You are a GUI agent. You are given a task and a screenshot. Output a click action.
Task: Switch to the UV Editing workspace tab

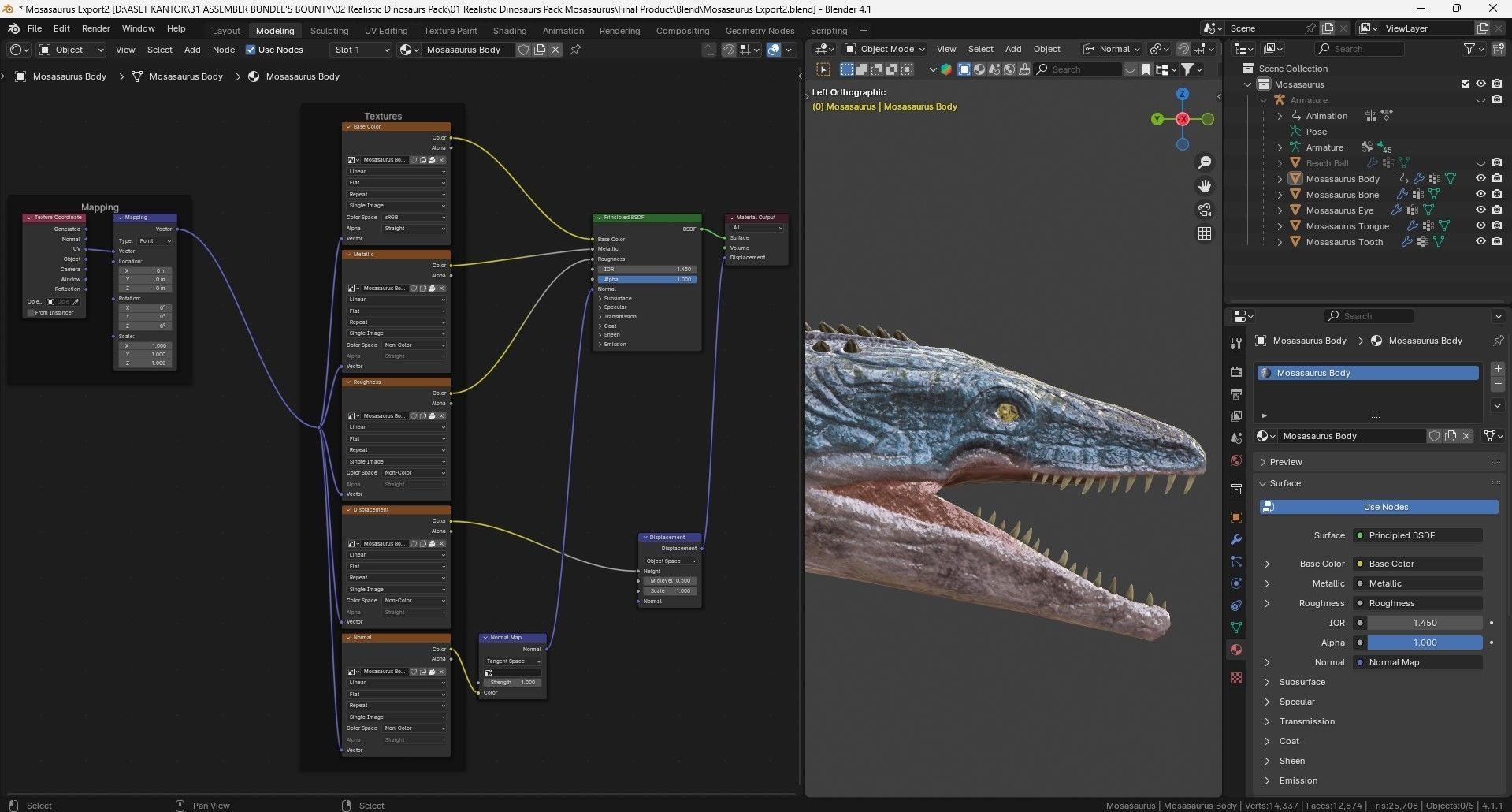386,31
